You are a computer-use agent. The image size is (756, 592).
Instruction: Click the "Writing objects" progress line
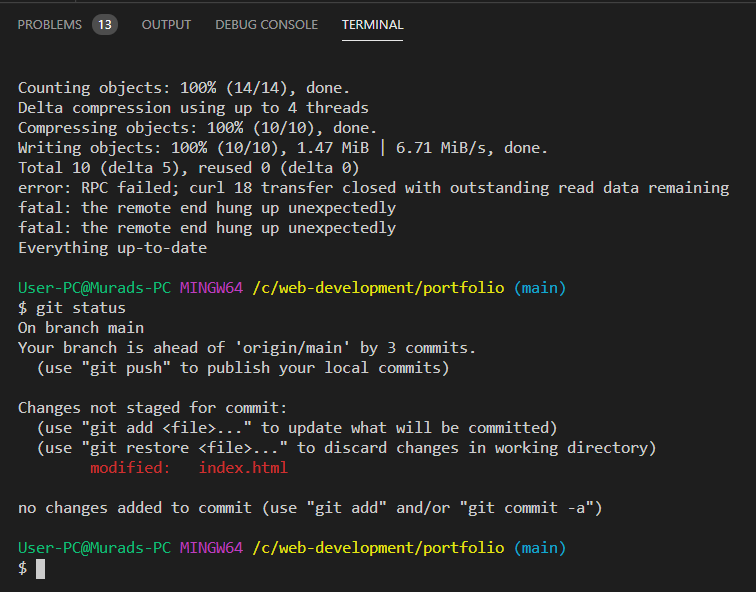point(283,148)
